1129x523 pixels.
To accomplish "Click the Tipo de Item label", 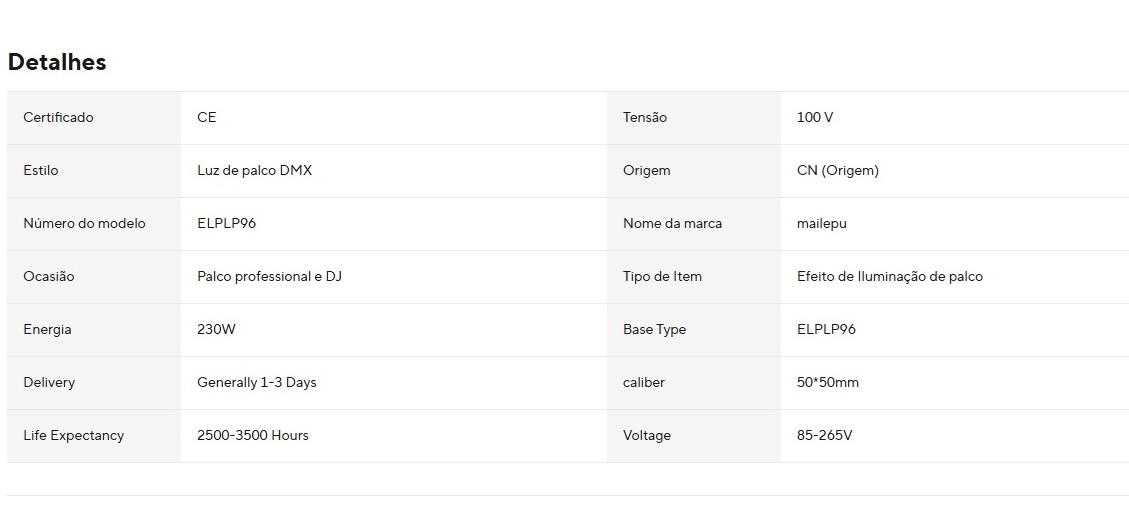I will tap(662, 276).
